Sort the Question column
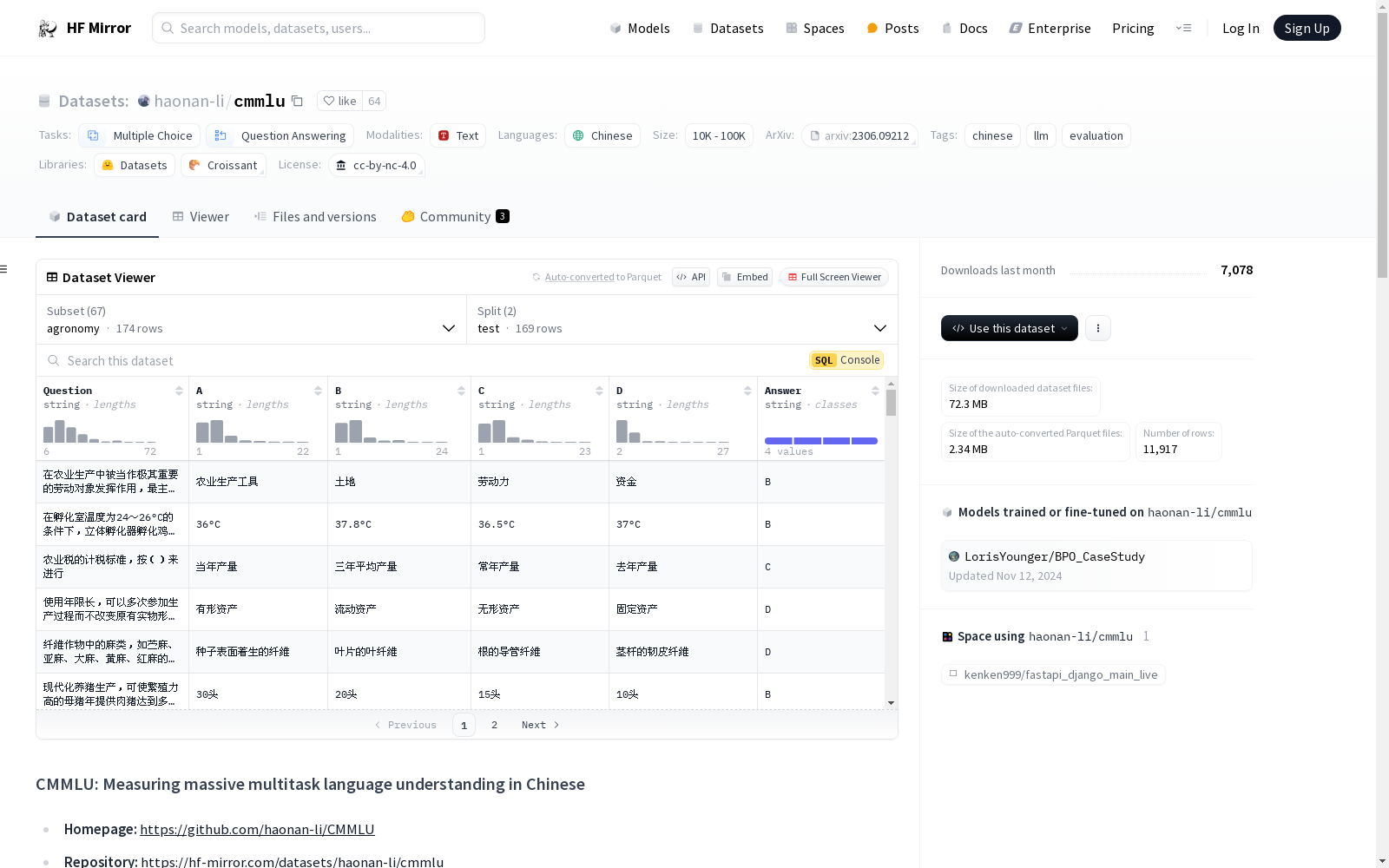Image resolution: width=1389 pixels, height=868 pixels. (x=179, y=391)
